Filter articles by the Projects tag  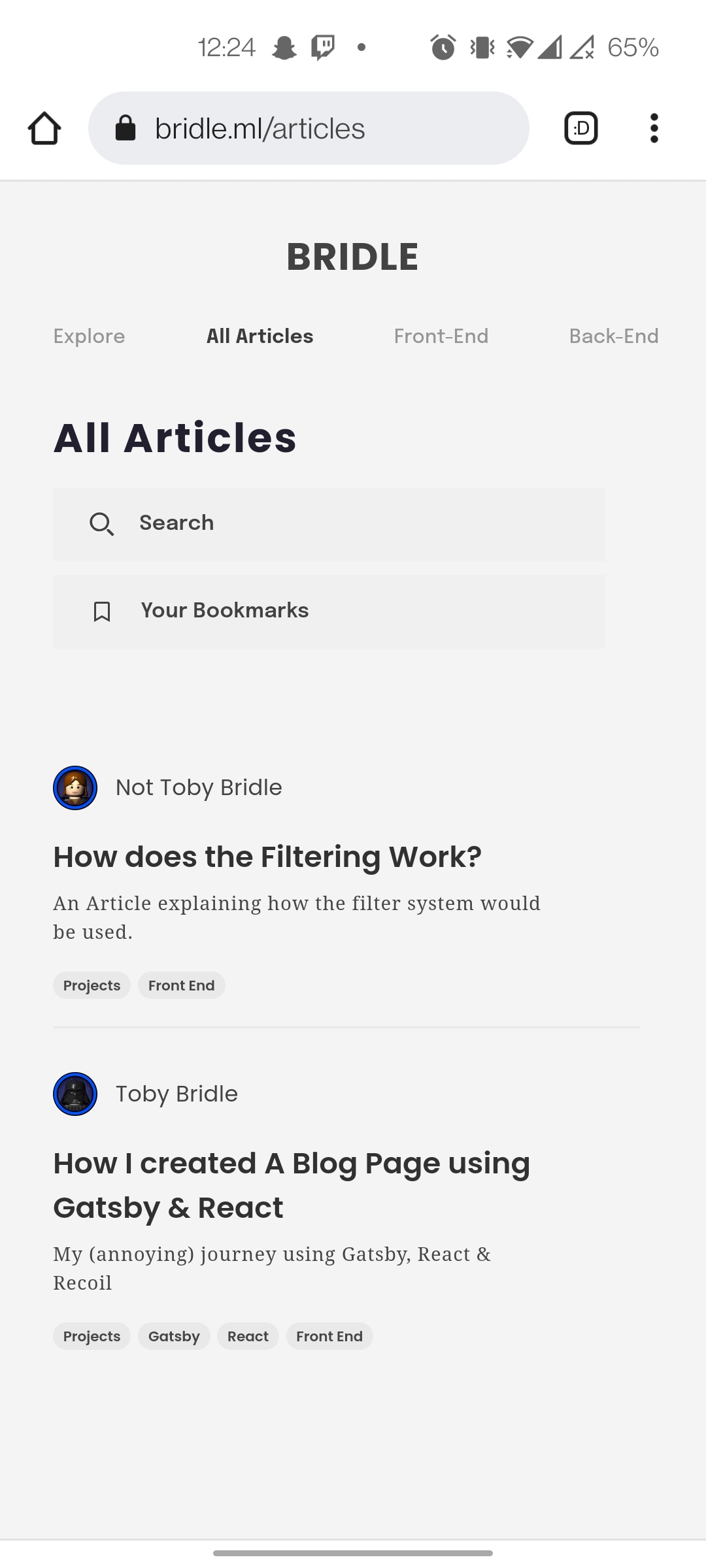pyautogui.click(x=91, y=985)
